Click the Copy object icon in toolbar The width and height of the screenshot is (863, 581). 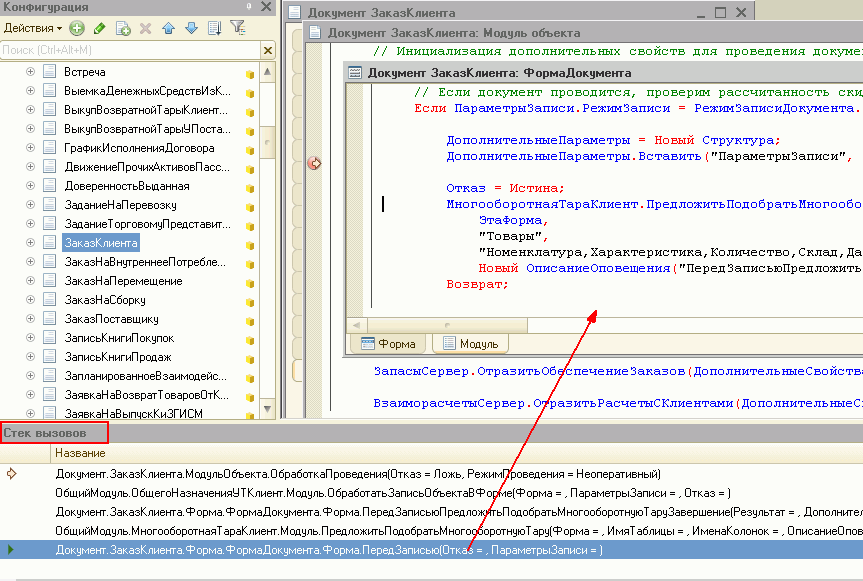point(123,28)
